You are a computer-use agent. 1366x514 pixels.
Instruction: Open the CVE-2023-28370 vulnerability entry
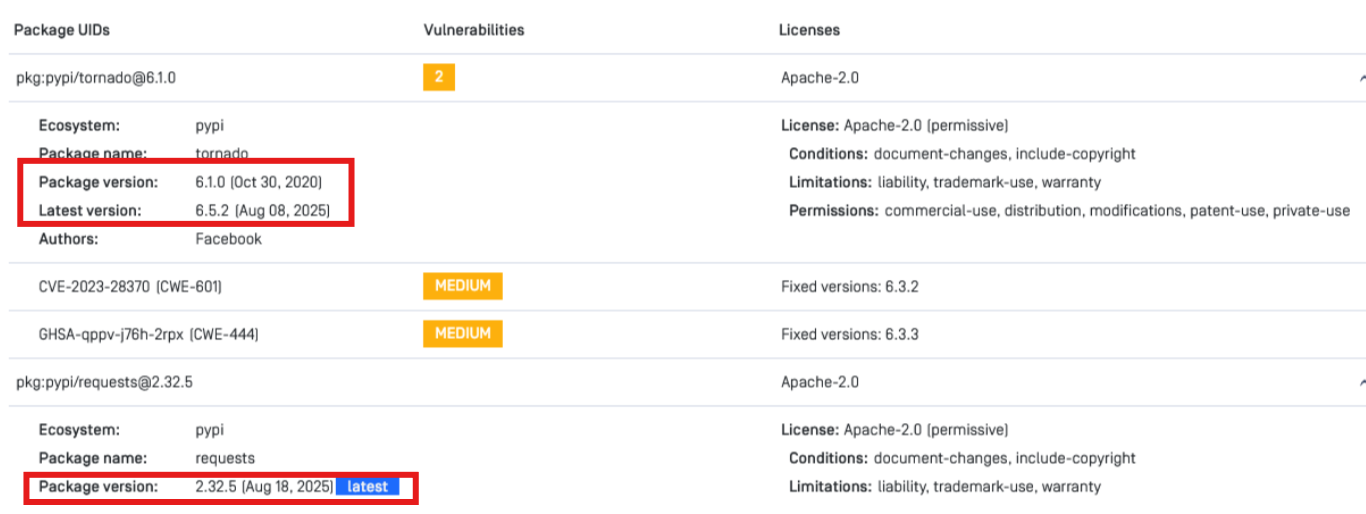[130, 287]
